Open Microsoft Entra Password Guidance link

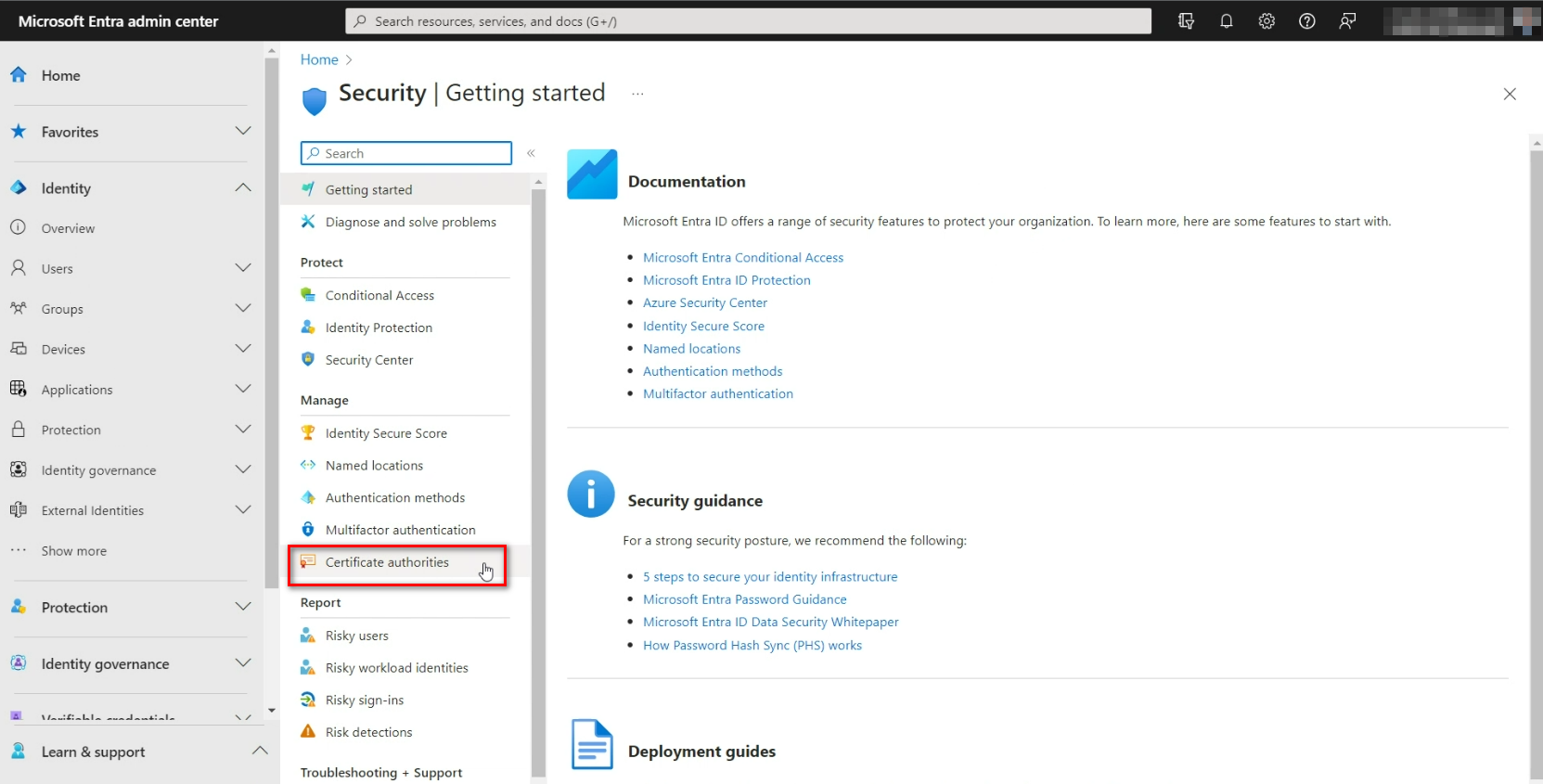745,599
